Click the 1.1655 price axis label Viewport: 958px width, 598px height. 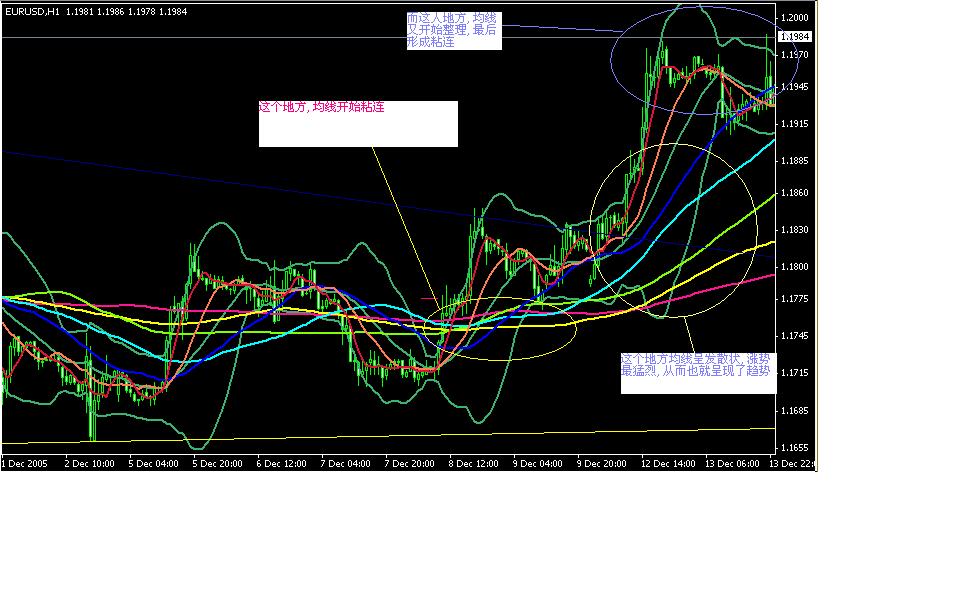tap(795, 448)
